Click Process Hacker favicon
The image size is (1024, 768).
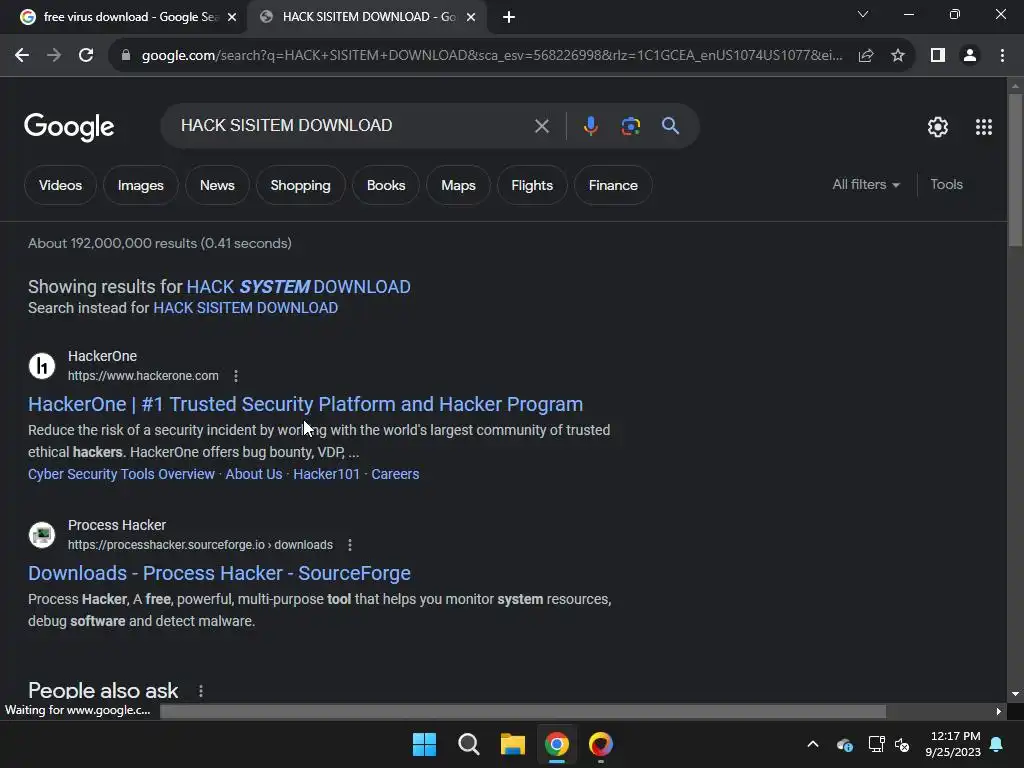(42, 535)
